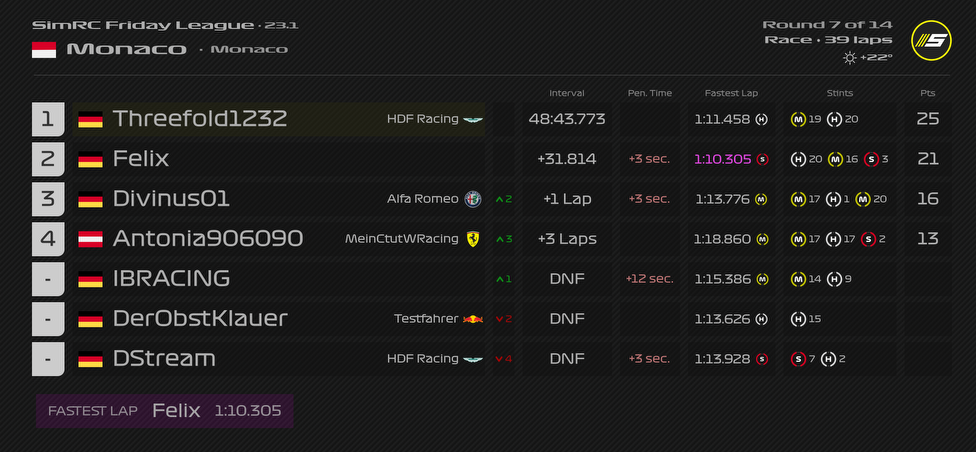Viewport: 976px width, 452px height.
Task: Click the Monaco flag next to the track name
Action: click(x=44, y=49)
